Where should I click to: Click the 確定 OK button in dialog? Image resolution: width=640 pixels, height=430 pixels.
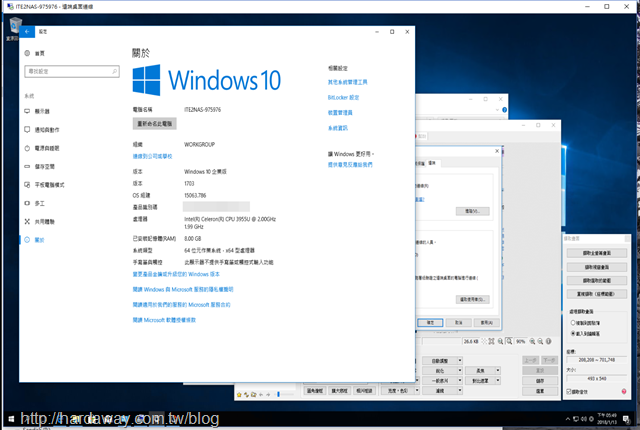(430, 323)
